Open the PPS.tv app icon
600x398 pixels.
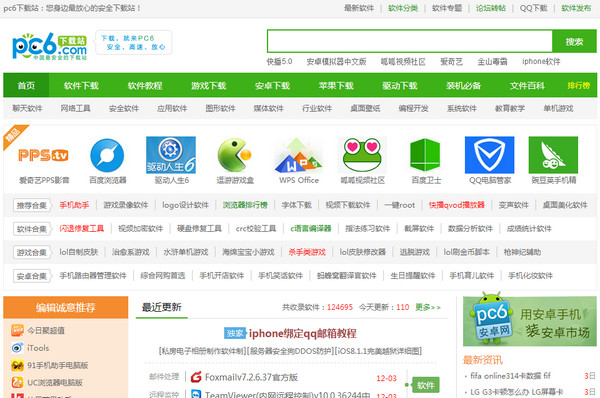click(43, 155)
